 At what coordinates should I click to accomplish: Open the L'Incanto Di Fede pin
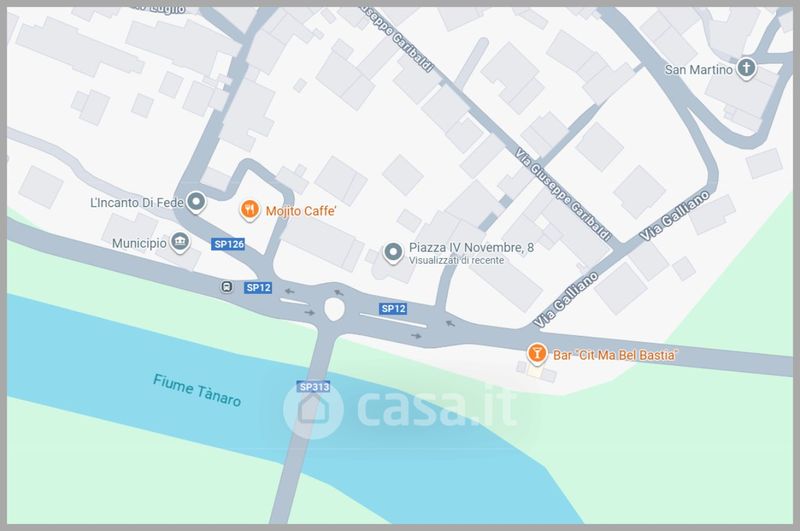click(195, 201)
